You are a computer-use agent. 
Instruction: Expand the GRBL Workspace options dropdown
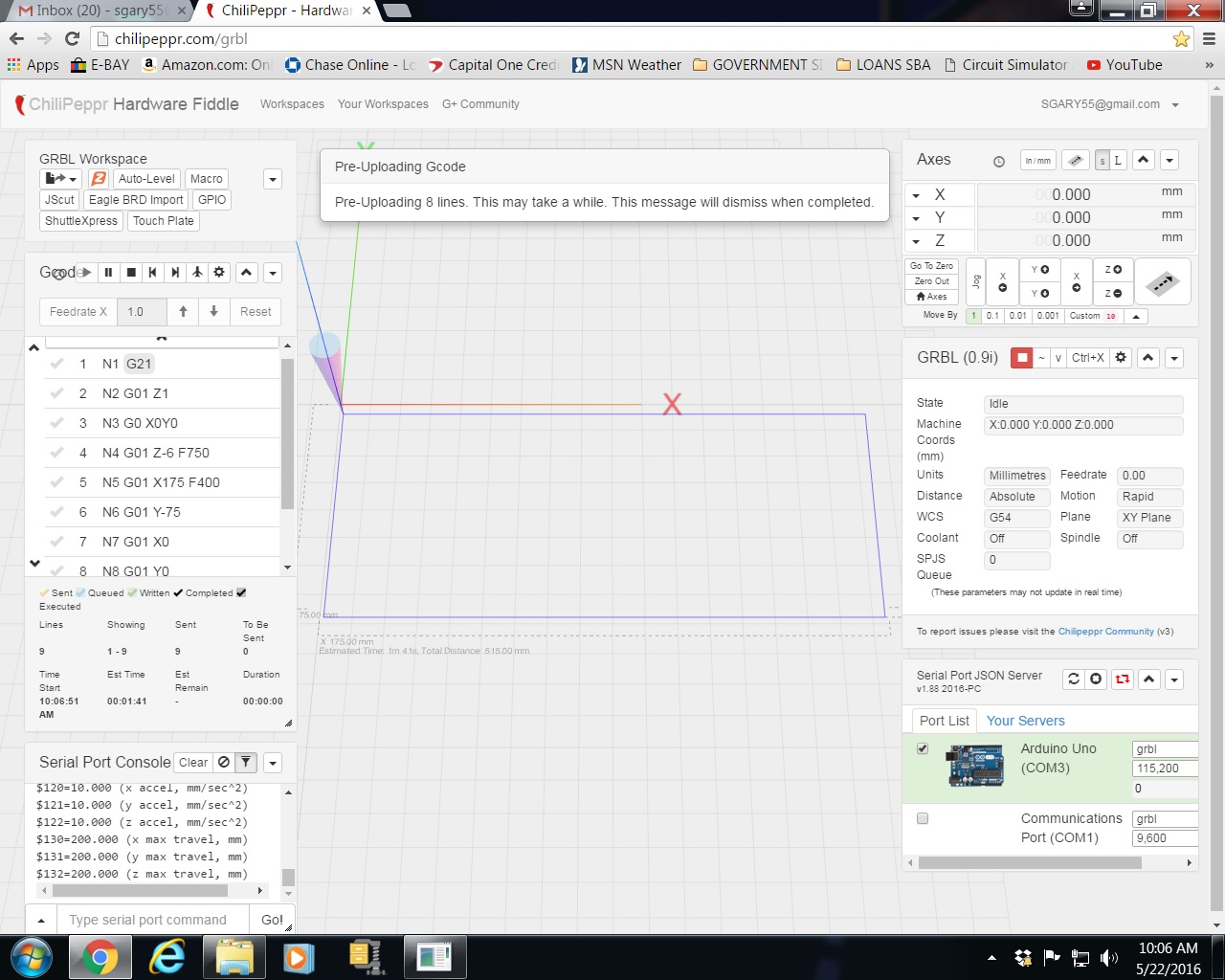coord(273,179)
